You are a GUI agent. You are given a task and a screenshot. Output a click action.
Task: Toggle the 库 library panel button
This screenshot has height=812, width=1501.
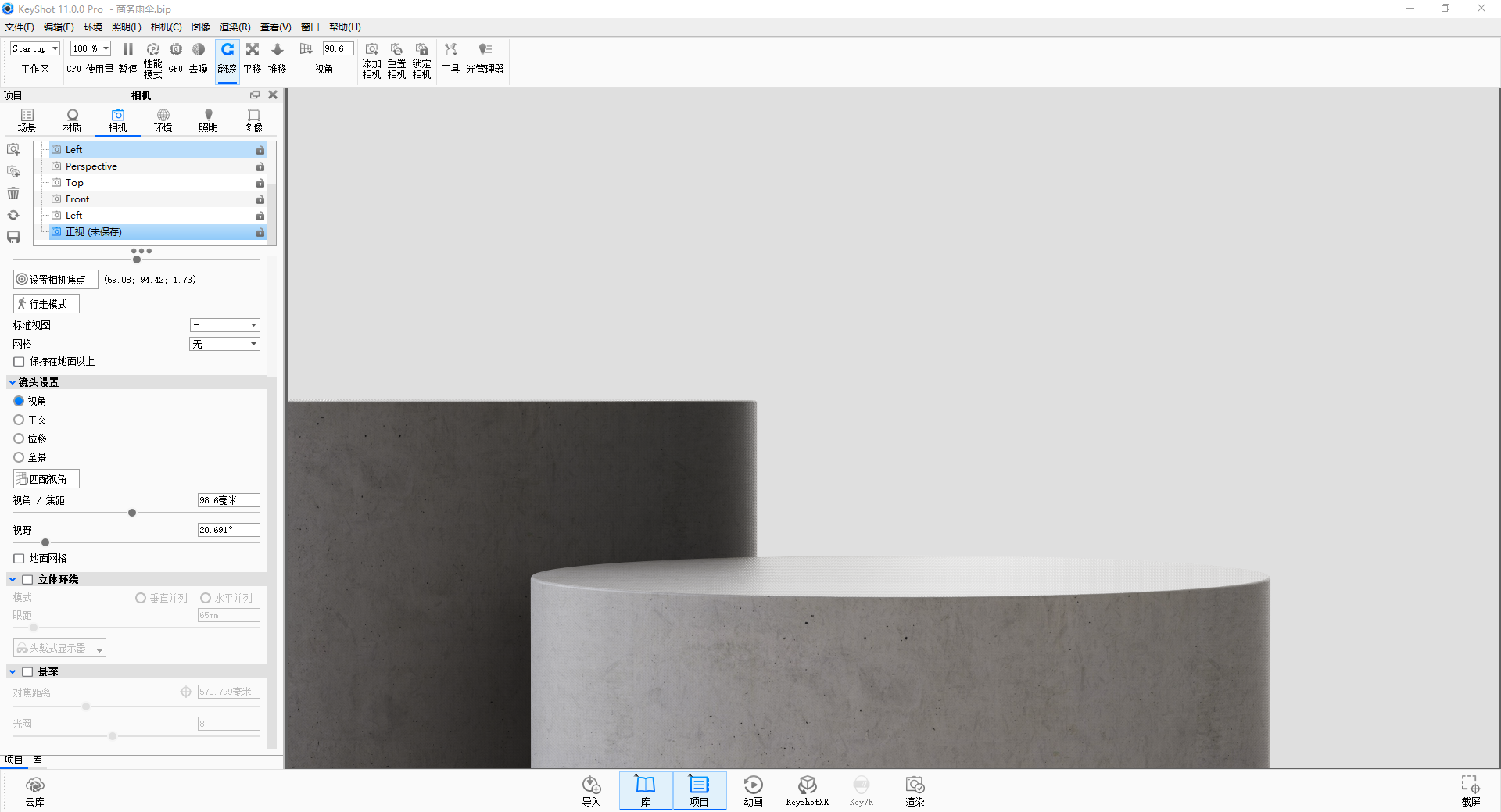646,791
